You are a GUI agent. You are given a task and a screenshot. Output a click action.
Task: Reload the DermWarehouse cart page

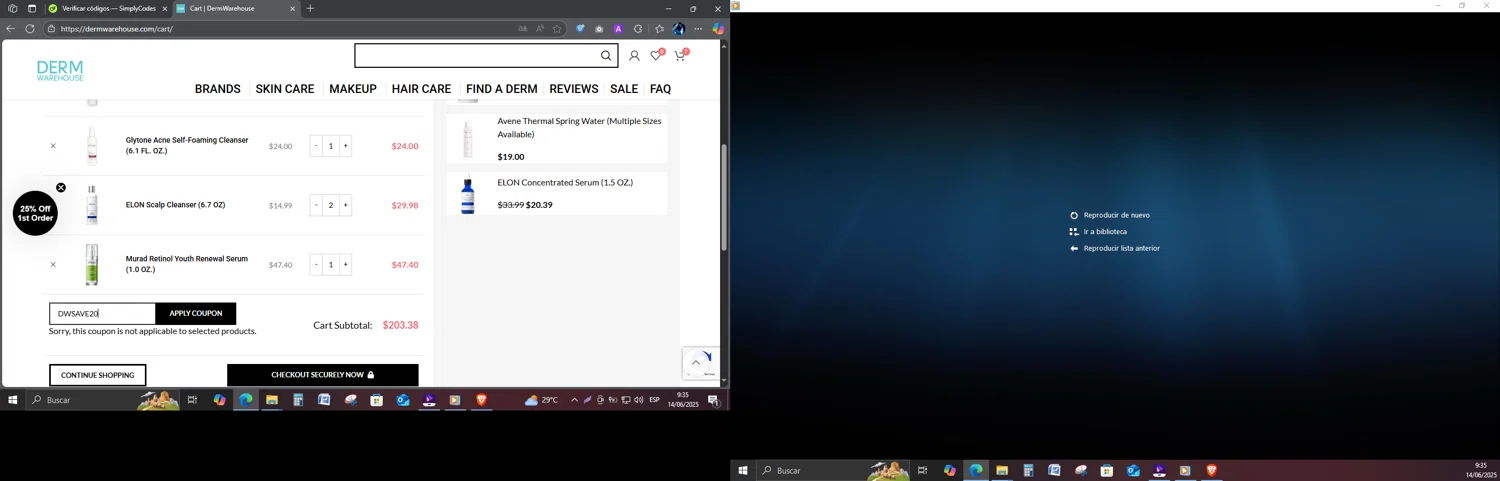click(x=30, y=29)
